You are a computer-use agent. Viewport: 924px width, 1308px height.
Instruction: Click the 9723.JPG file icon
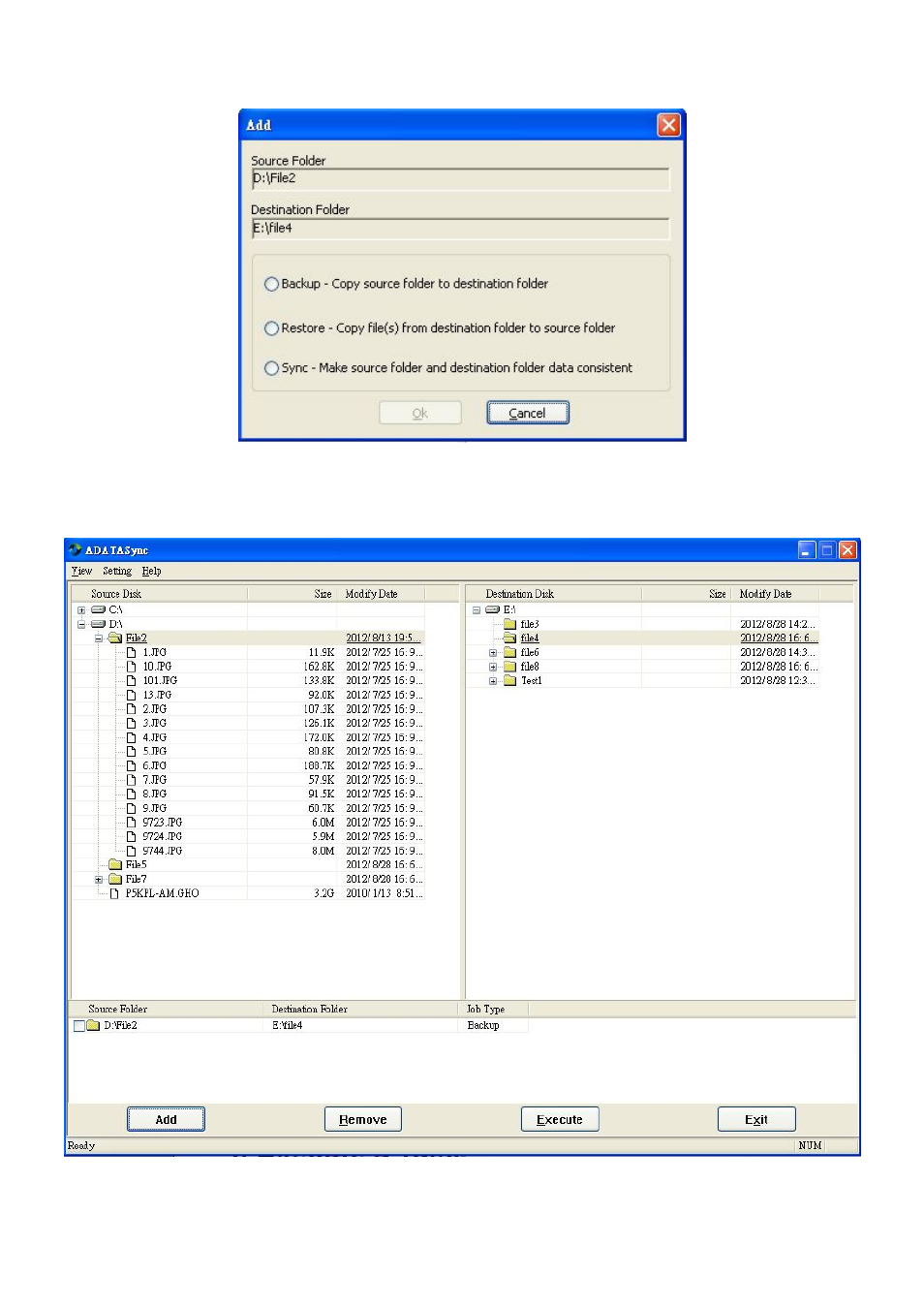point(132,823)
